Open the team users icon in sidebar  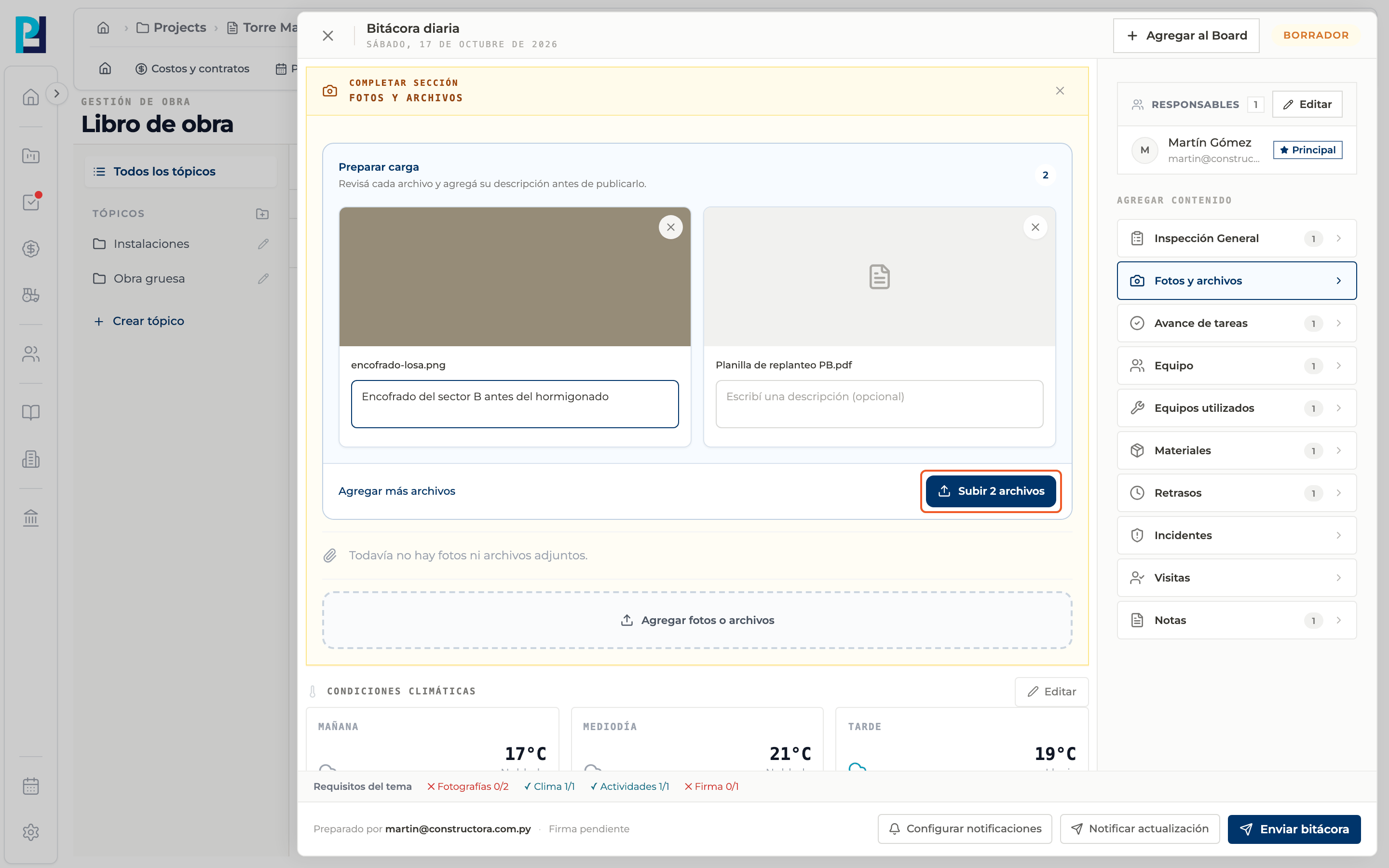coord(31,354)
